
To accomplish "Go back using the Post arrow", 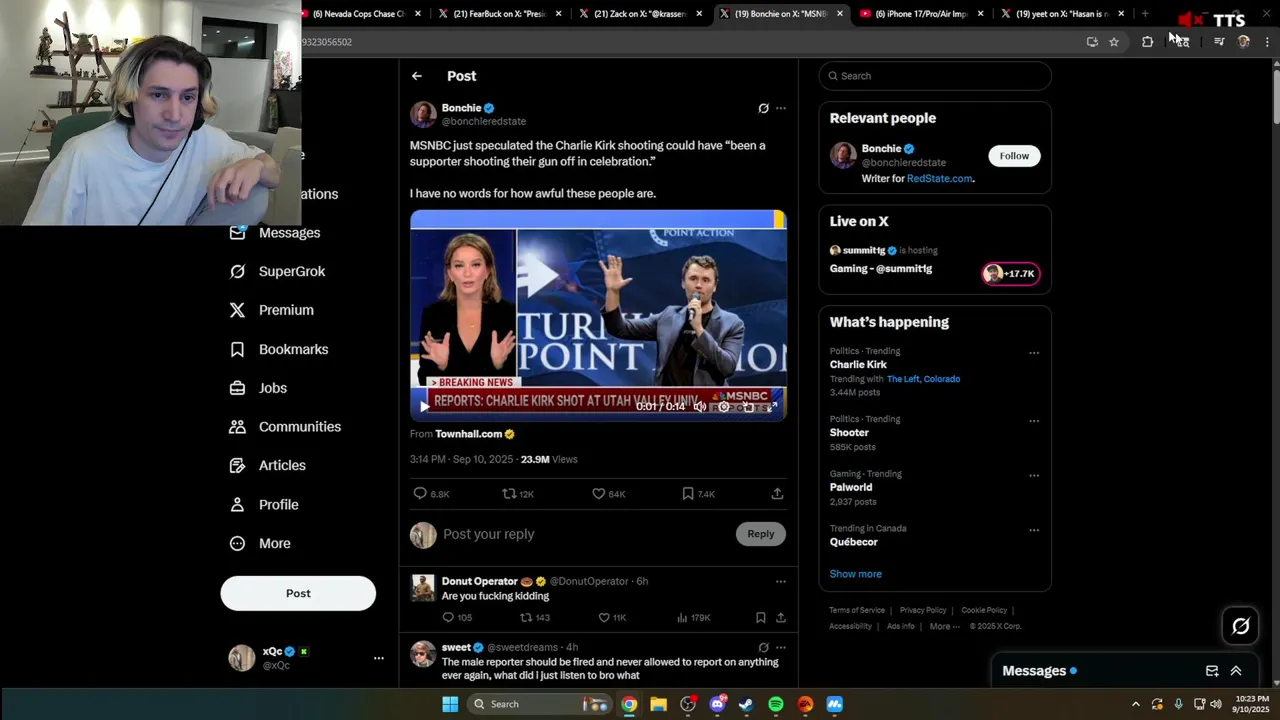I will pos(417,76).
